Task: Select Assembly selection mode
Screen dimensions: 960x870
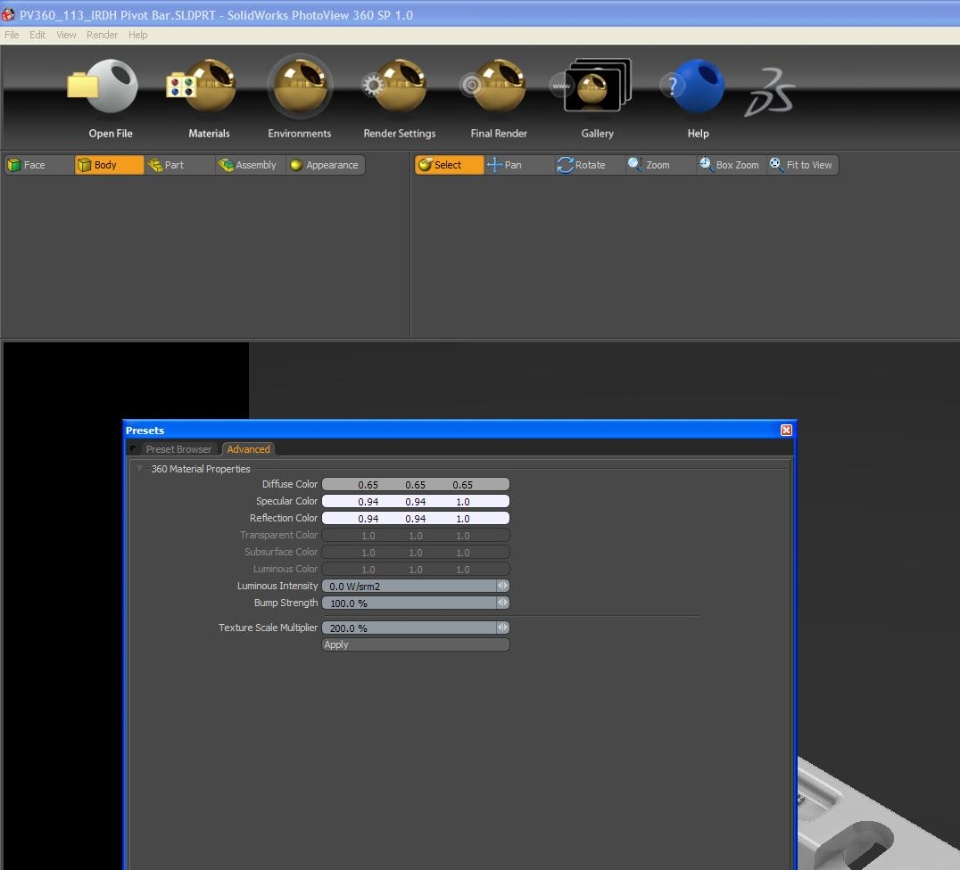Action: 250,165
